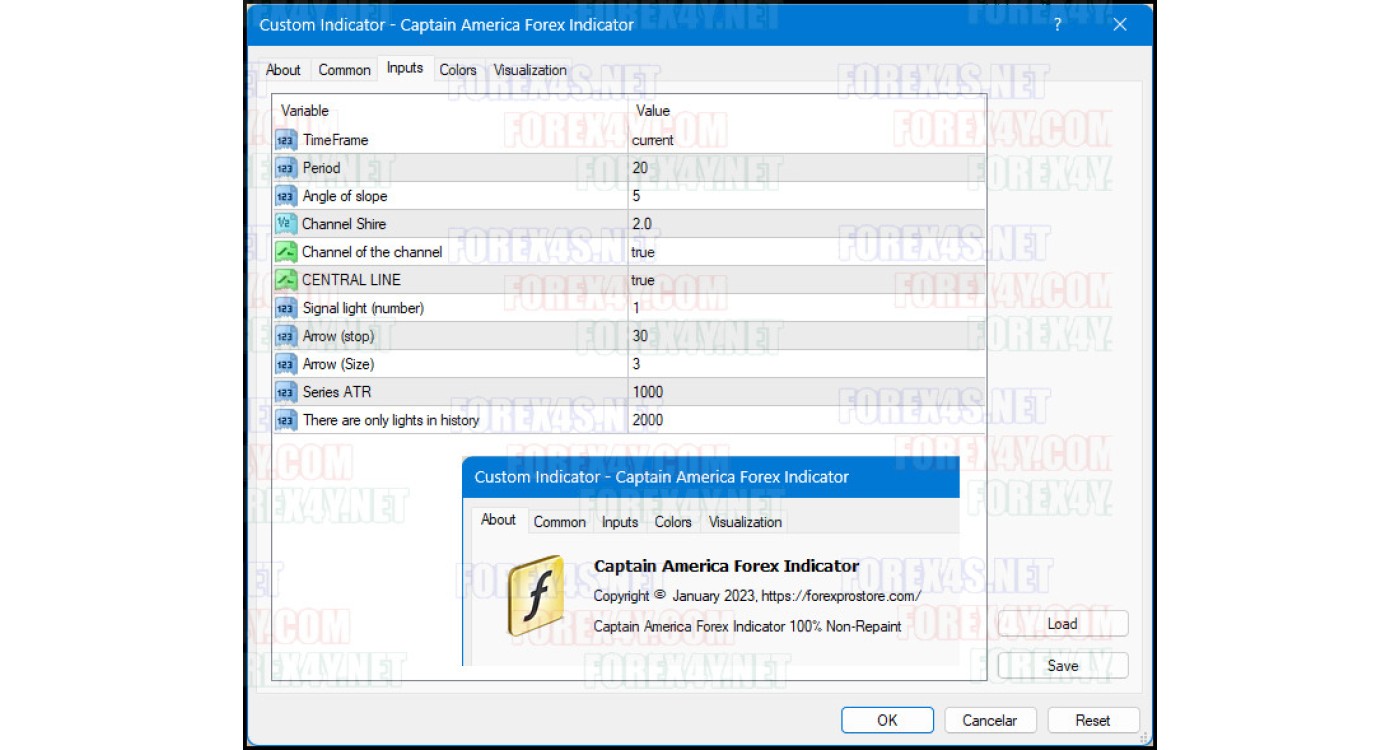Click the CENTRAL LINE boolean icon
Image resolution: width=1400 pixels, height=750 pixels.
[x=286, y=280]
